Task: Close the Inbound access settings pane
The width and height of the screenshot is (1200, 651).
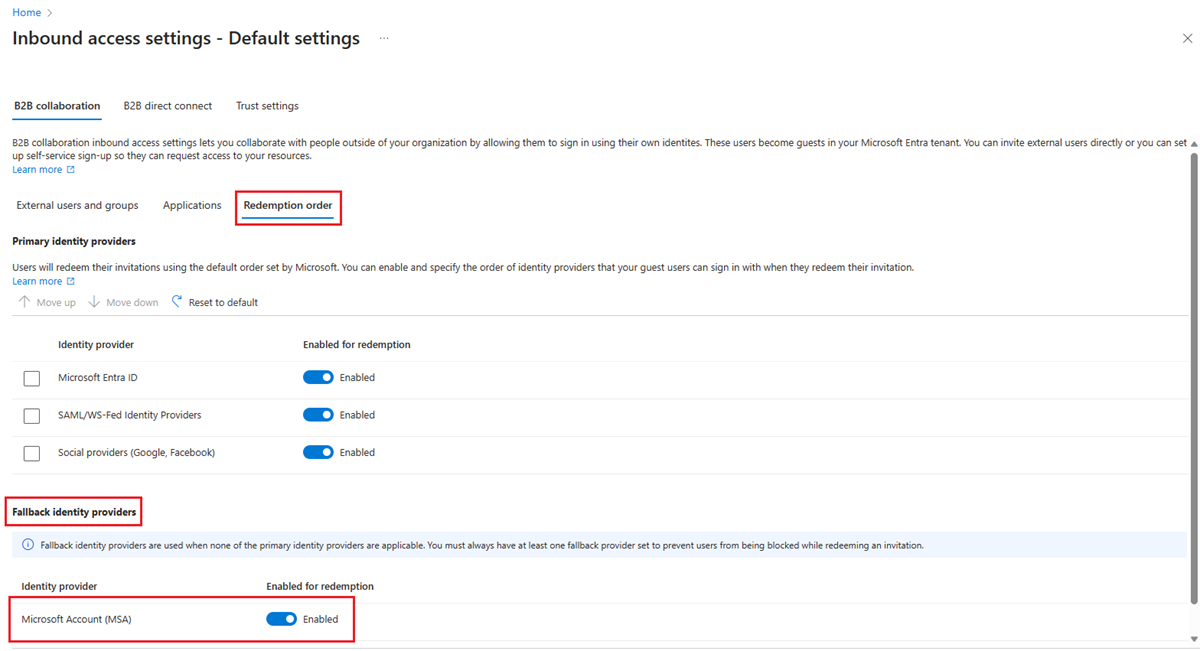Action: (1187, 39)
